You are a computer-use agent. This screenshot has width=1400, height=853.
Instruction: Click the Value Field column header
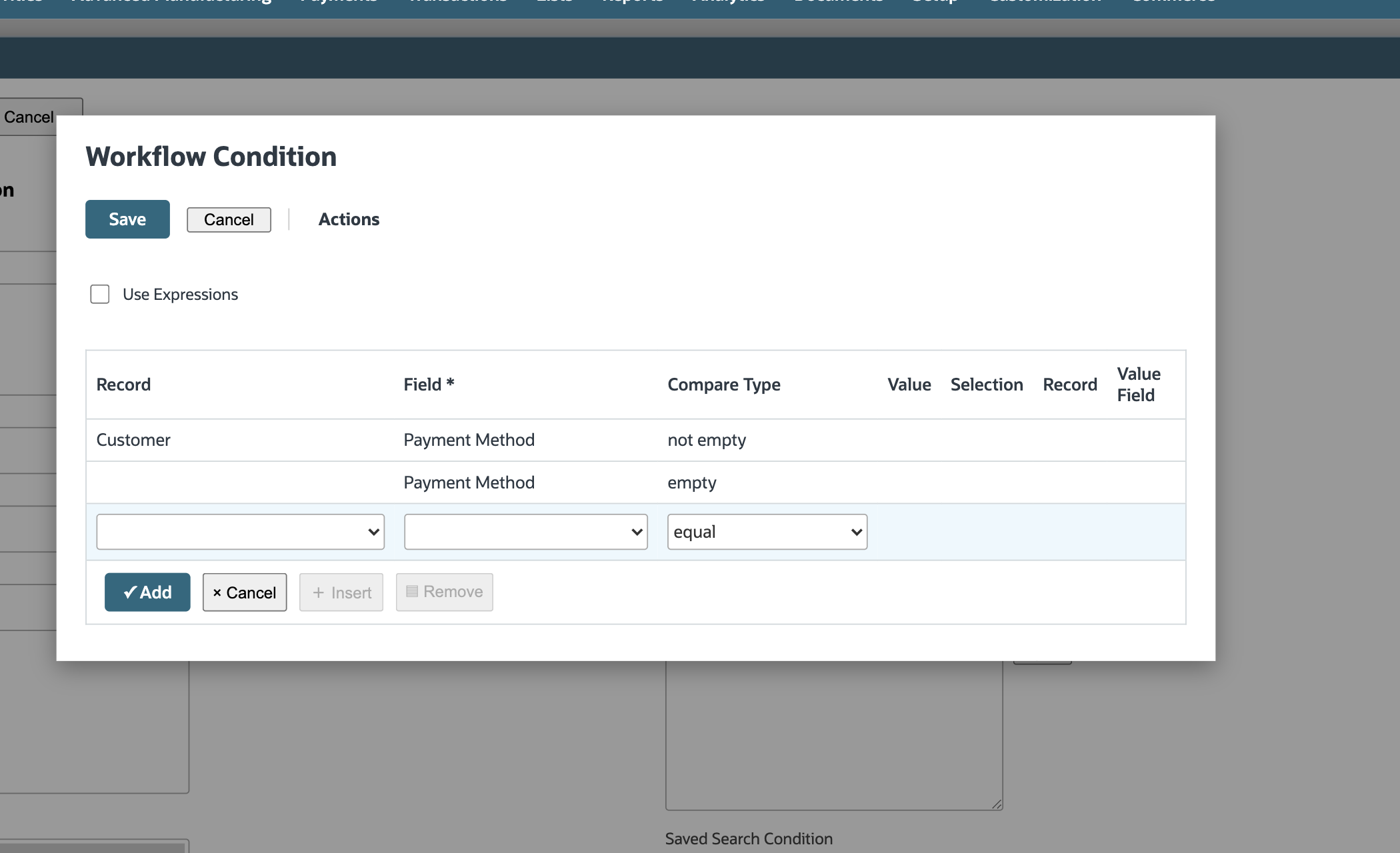point(1139,385)
